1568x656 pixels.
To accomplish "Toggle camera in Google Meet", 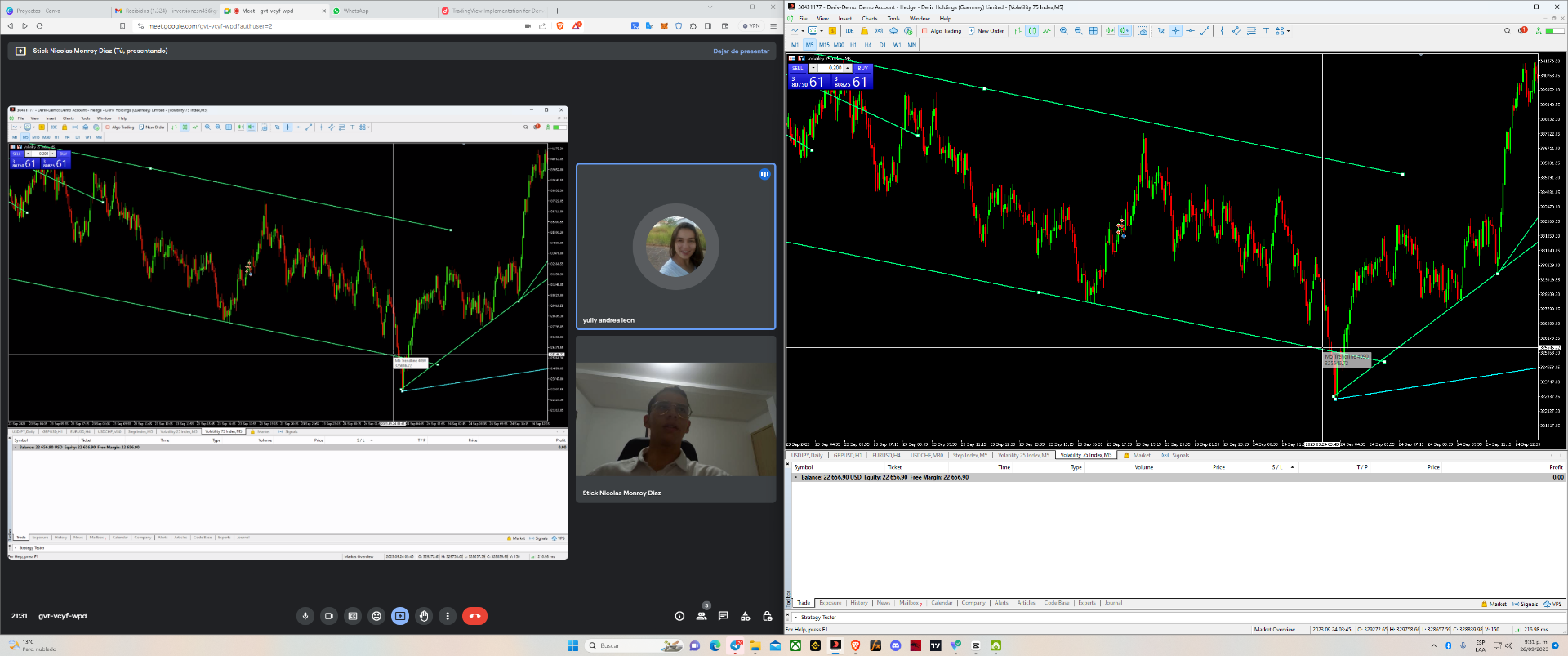I will 329,616.
